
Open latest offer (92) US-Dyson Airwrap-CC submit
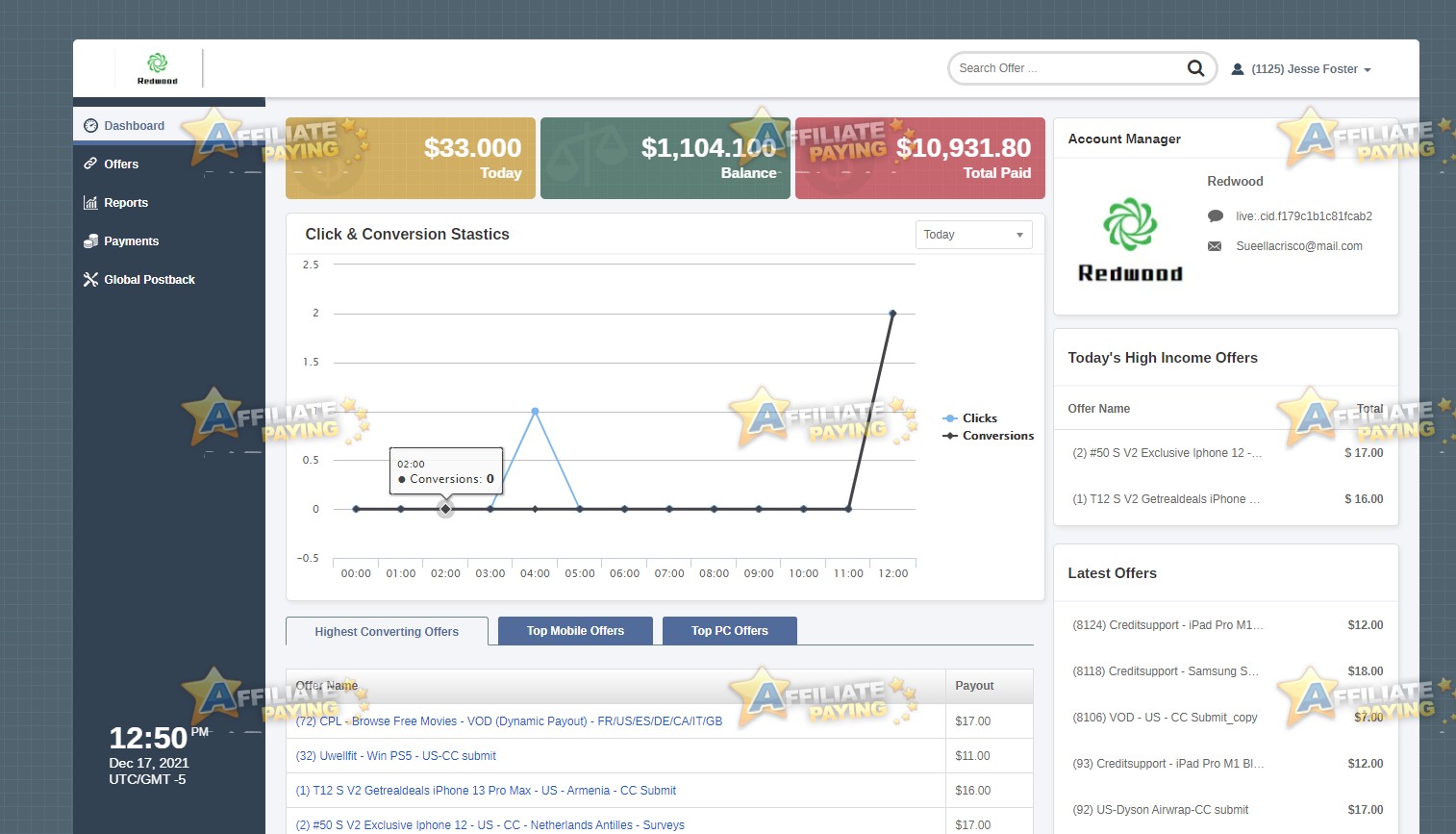pos(1161,810)
